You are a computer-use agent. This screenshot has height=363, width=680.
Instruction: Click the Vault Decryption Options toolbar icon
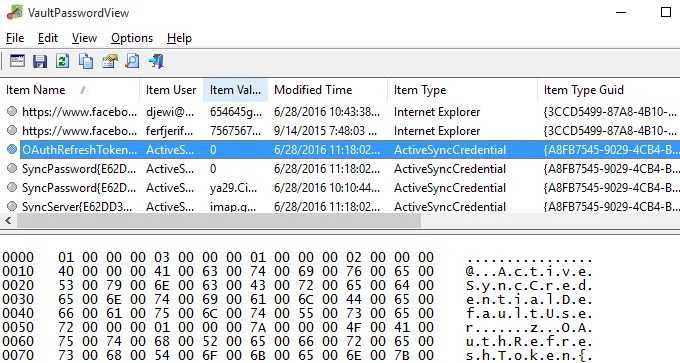pos(17,61)
